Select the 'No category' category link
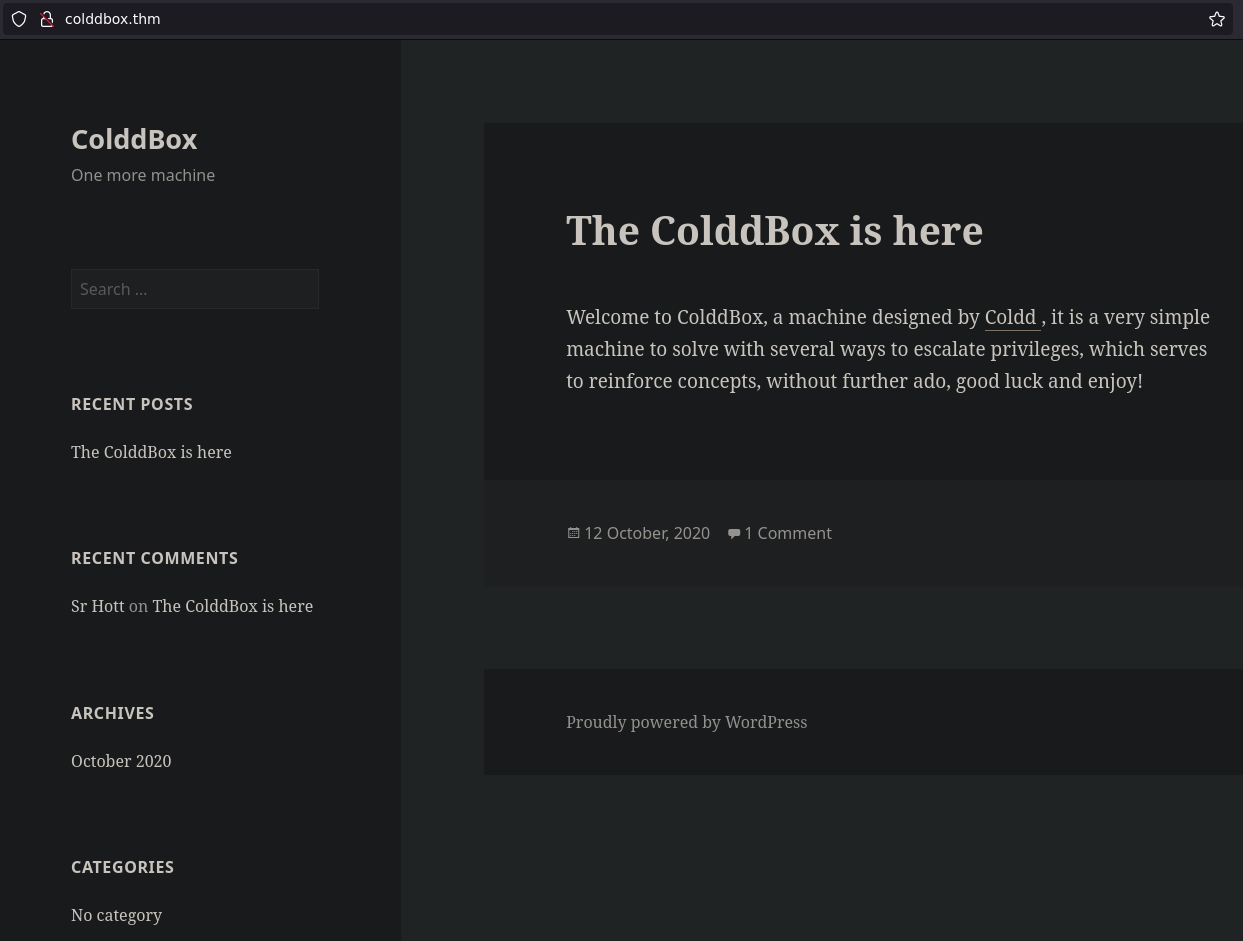The image size is (1243, 941). coord(116,915)
